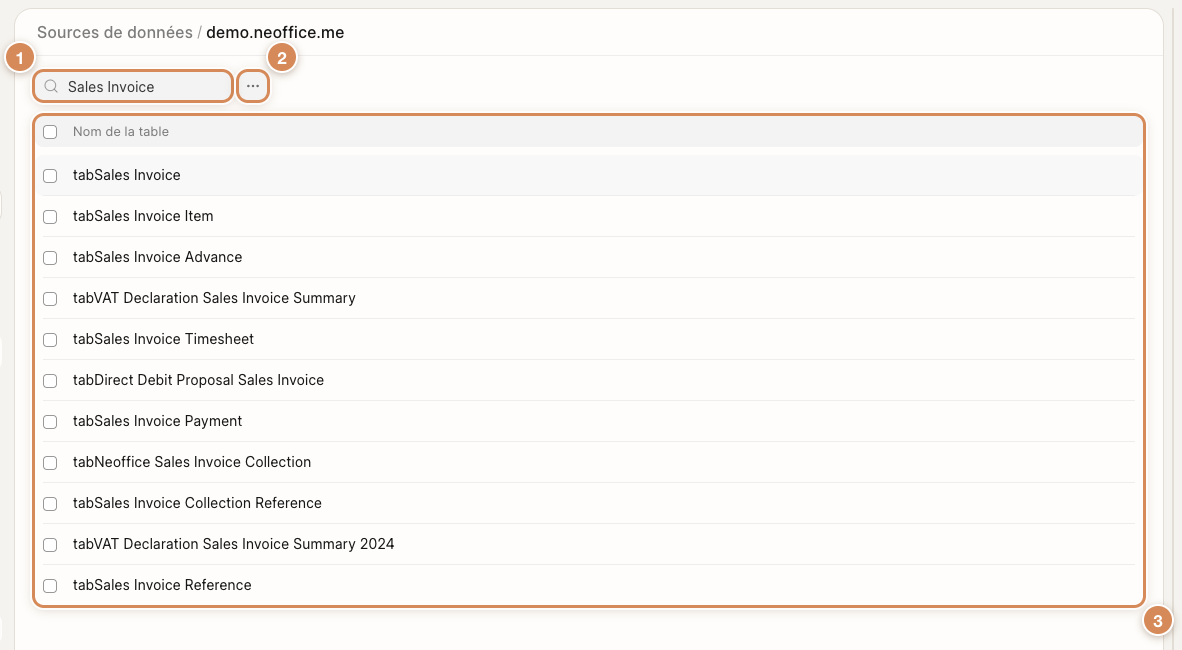This screenshot has height=650, width=1182.
Task: Open tabVAT Declaration Sales Invoice Summary 2024
Action: tap(234, 544)
